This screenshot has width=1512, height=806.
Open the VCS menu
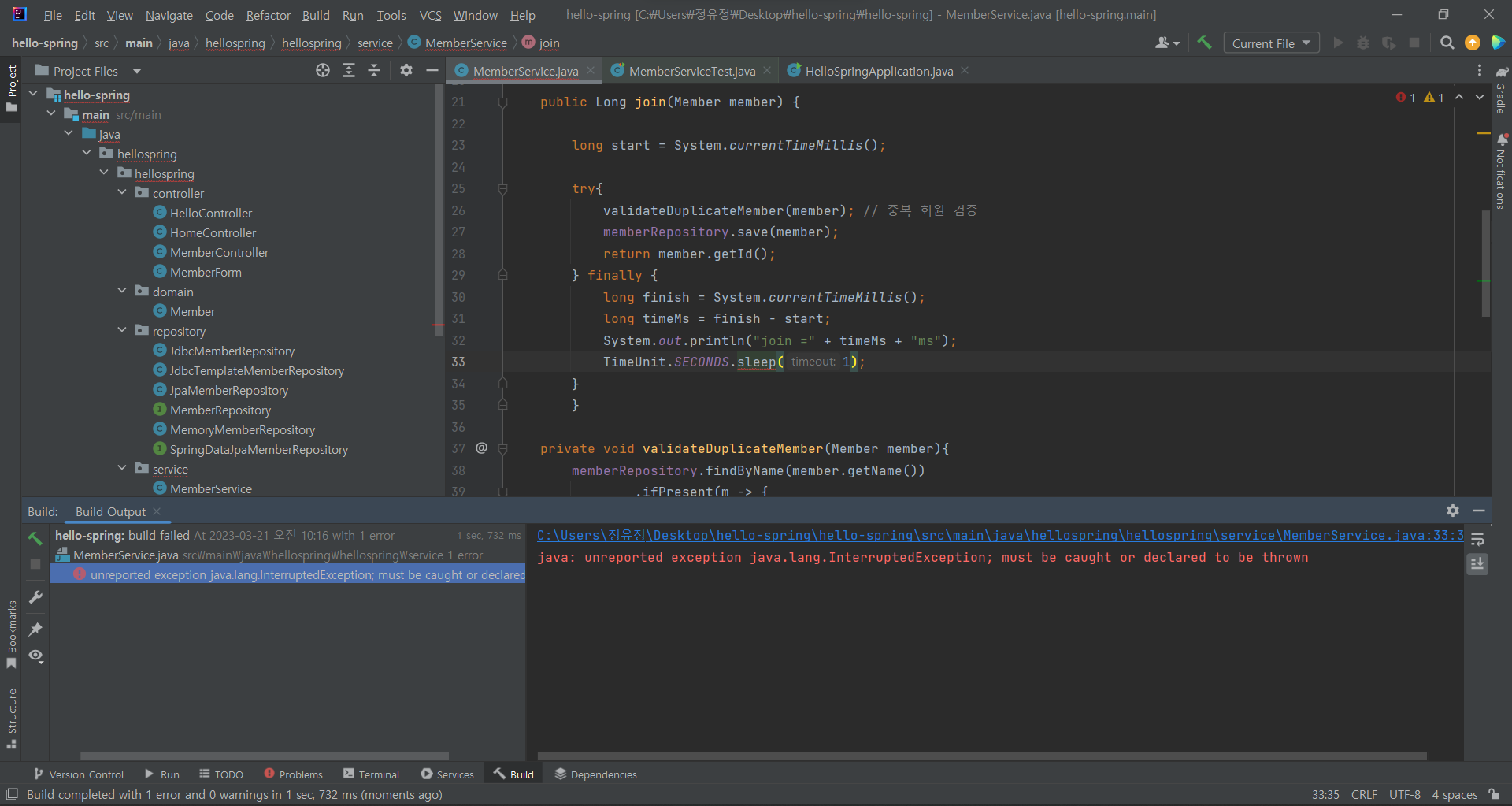coord(430,15)
